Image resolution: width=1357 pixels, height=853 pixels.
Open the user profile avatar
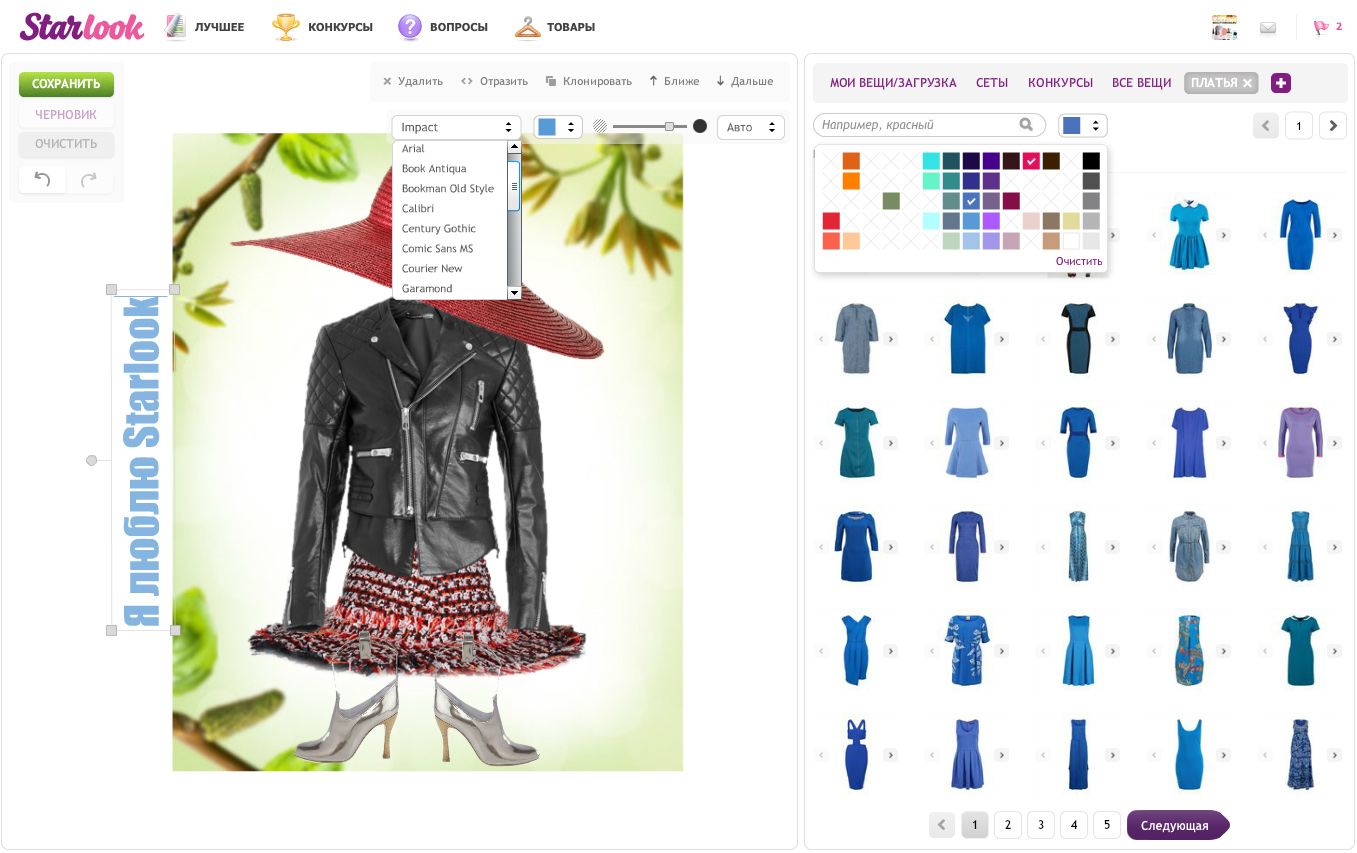point(1224,27)
